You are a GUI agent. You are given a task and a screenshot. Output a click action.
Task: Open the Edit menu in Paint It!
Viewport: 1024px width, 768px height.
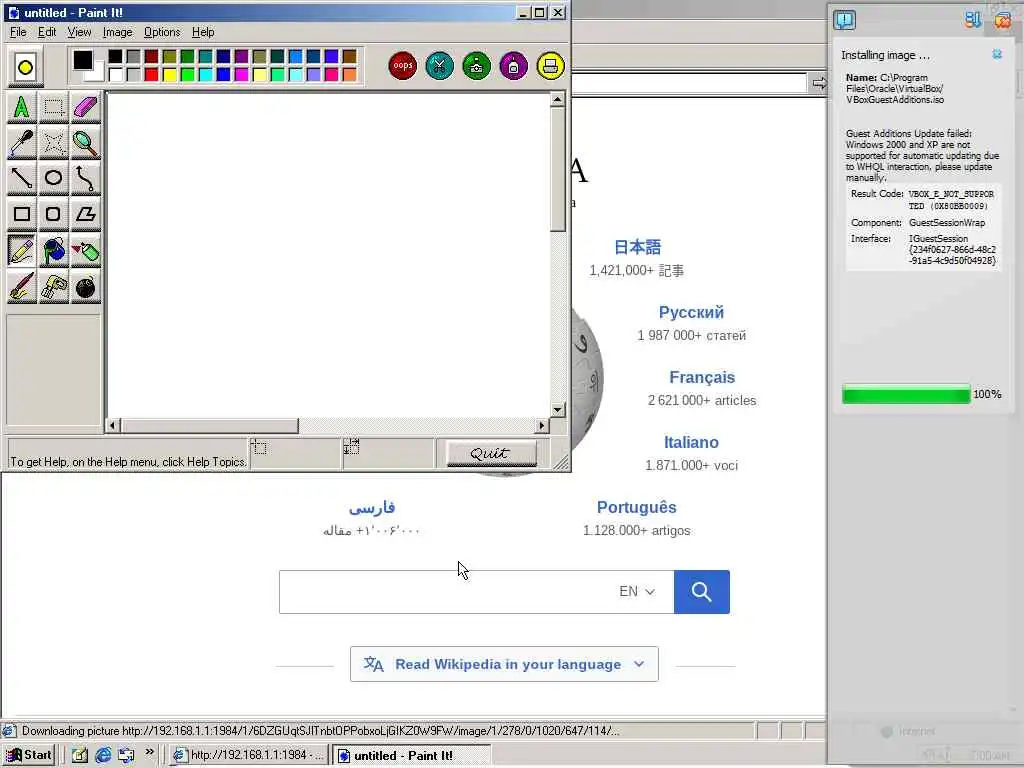click(46, 32)
